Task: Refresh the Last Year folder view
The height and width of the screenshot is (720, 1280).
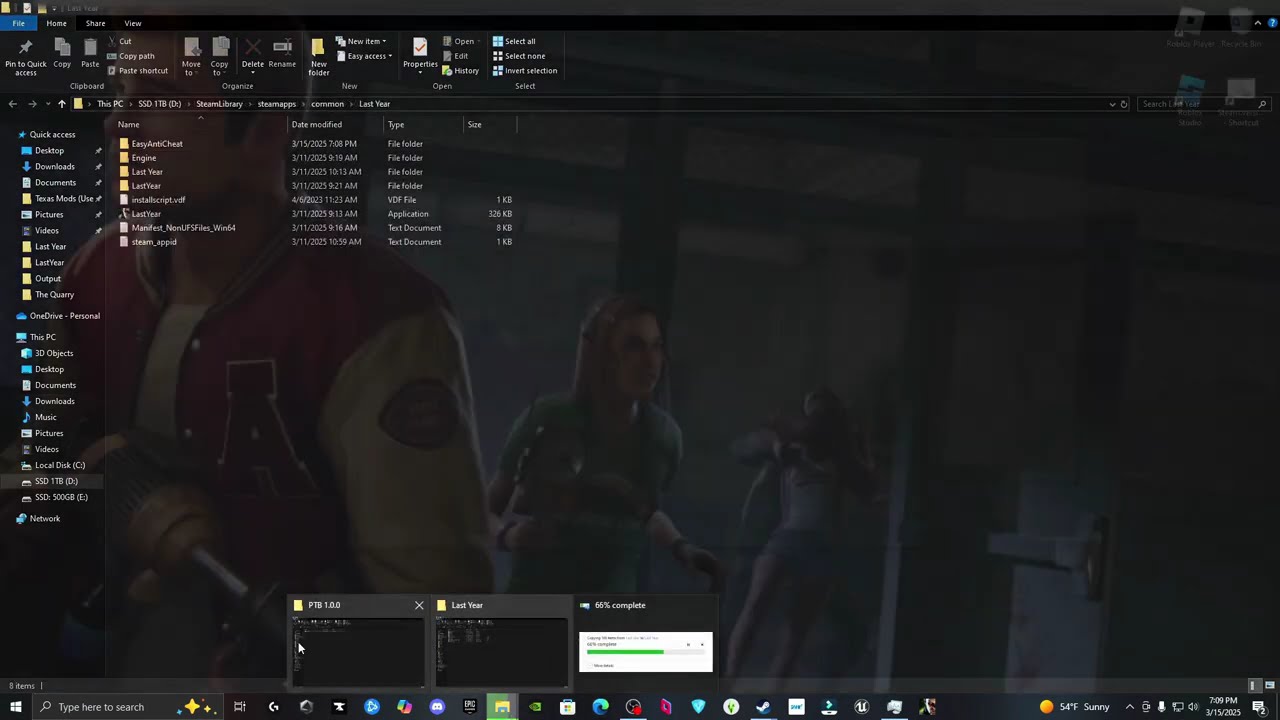Action: pos(1124,104)
